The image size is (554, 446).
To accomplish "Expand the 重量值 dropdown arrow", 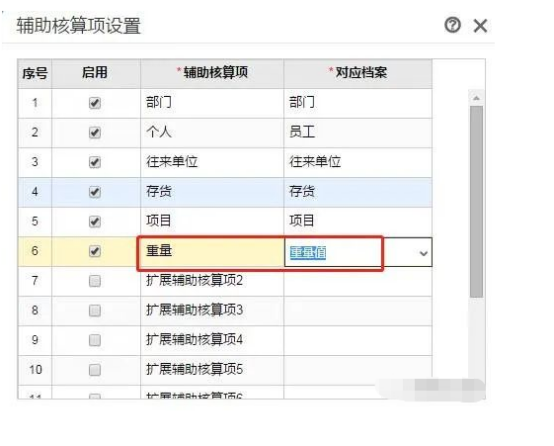I will tap(423, 253).
